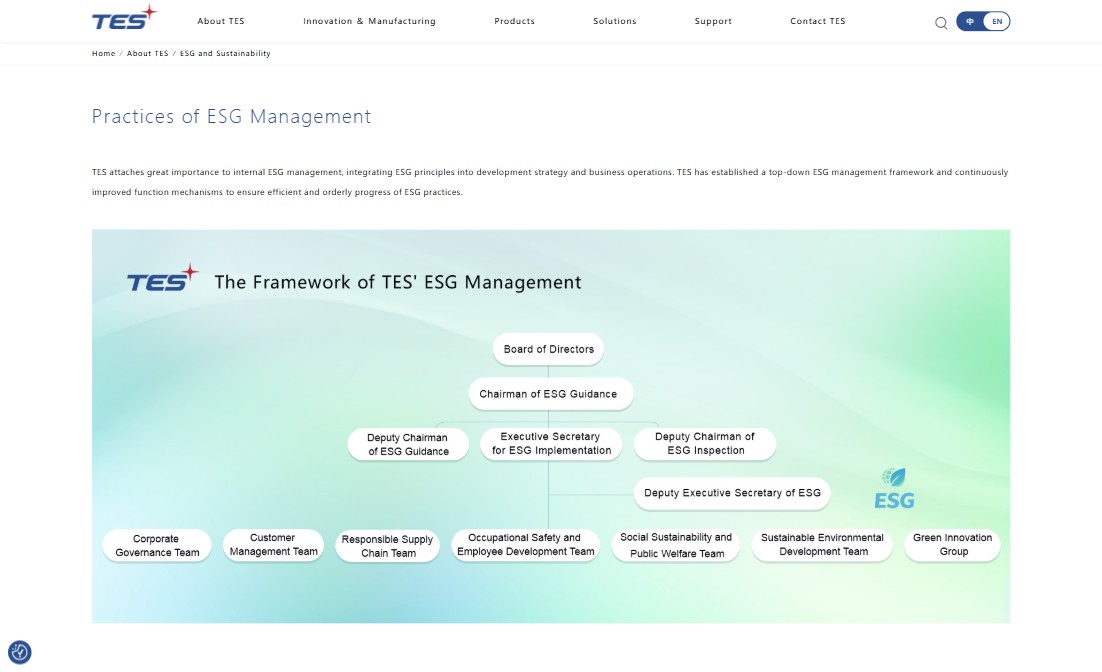Expand the About TES menu
Image resolution: width=1102 pixels, height=672 pixels.
tap(221, 21)
